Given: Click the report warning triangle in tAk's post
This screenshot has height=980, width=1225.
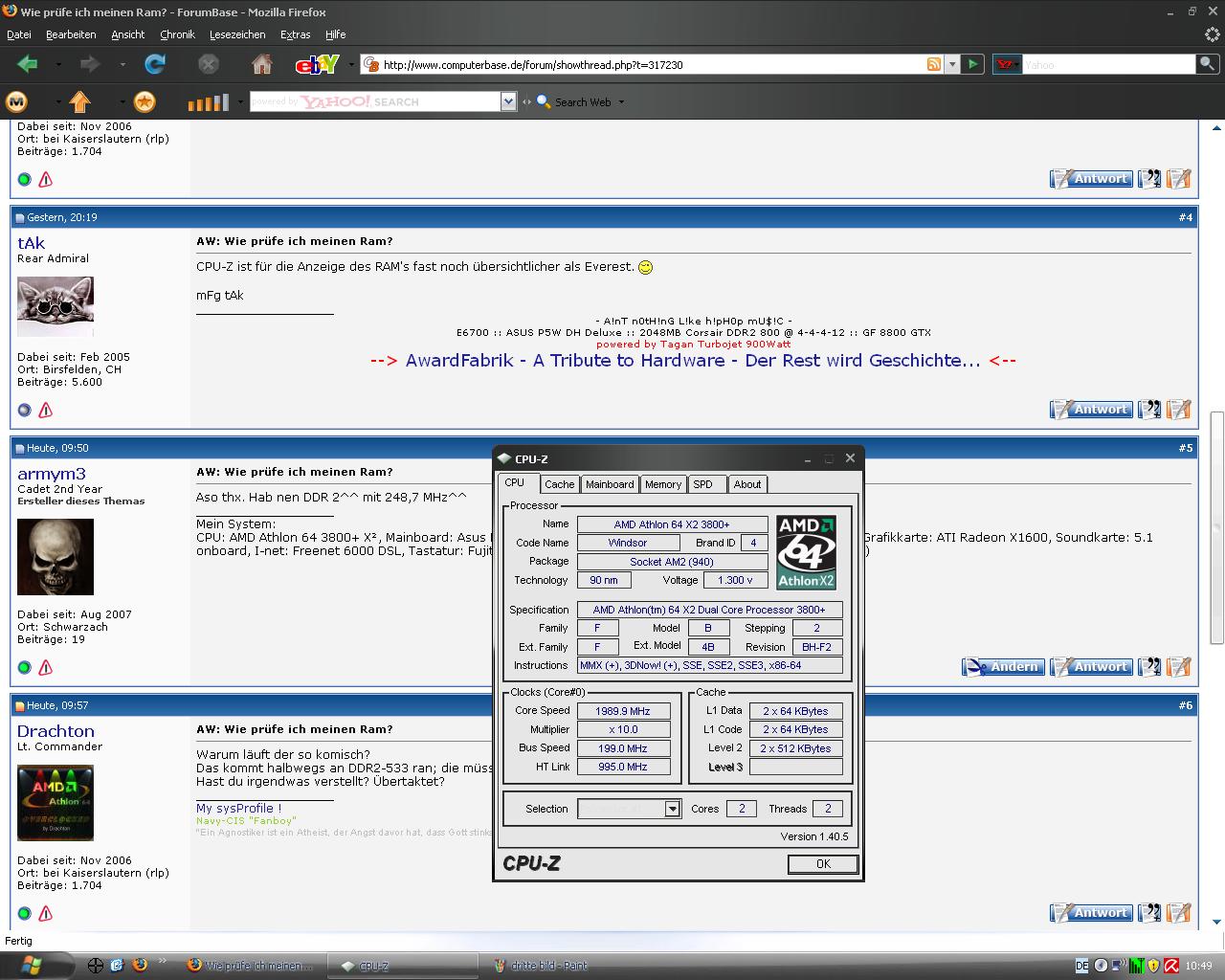Looking at the screenshot, I should click(45, 410).
